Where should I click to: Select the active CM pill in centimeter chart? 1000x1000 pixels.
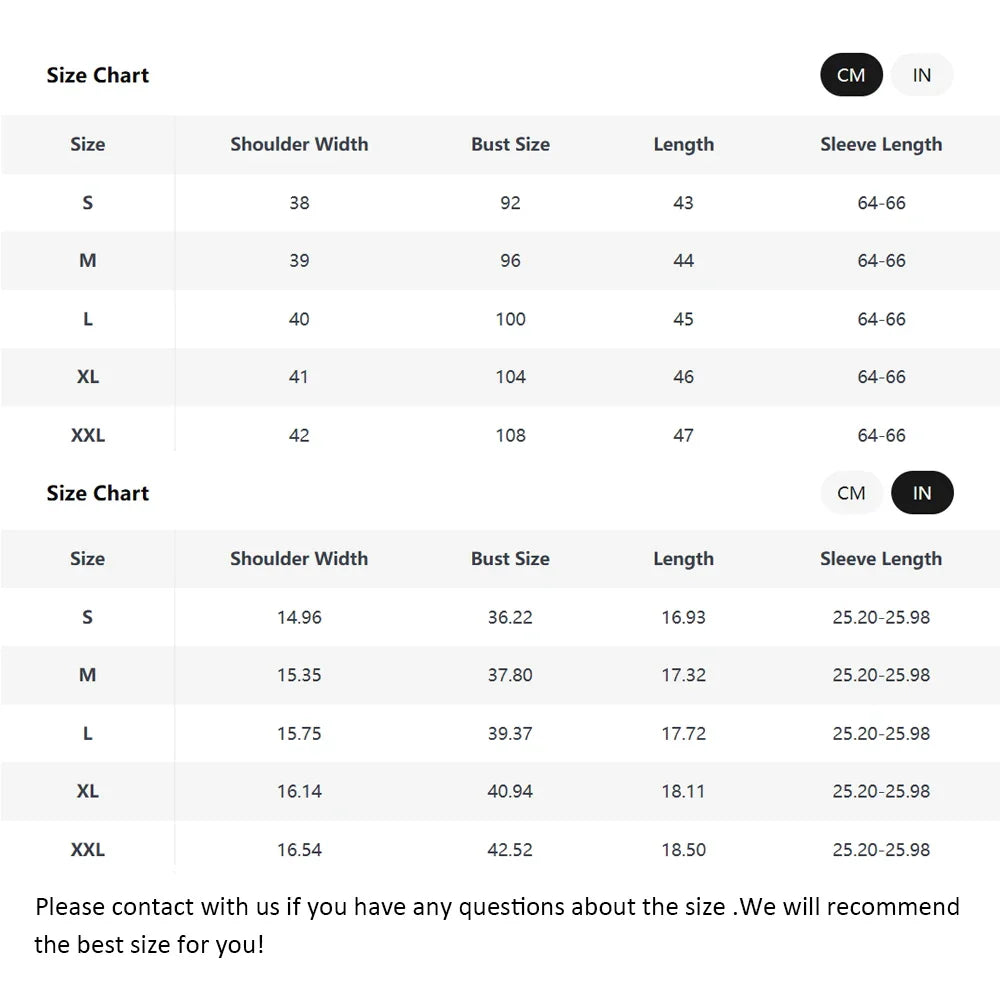coord(851,75)
